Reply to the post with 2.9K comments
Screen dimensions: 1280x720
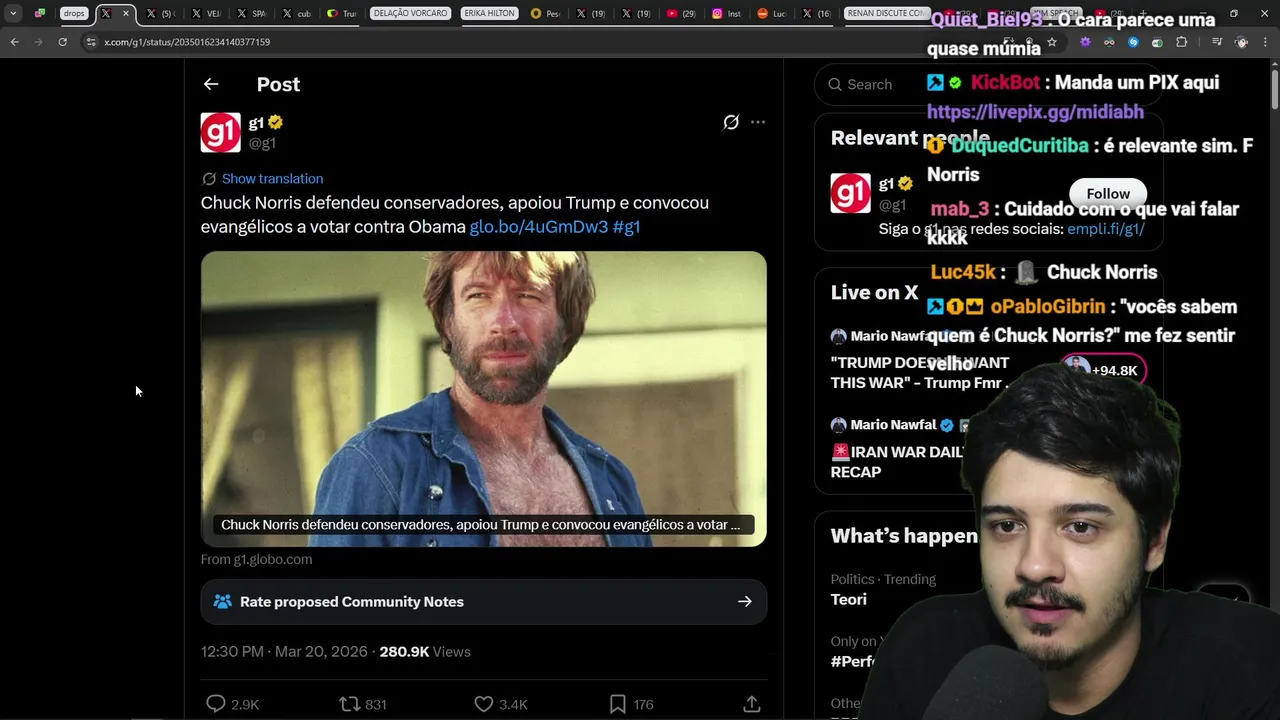231,704
